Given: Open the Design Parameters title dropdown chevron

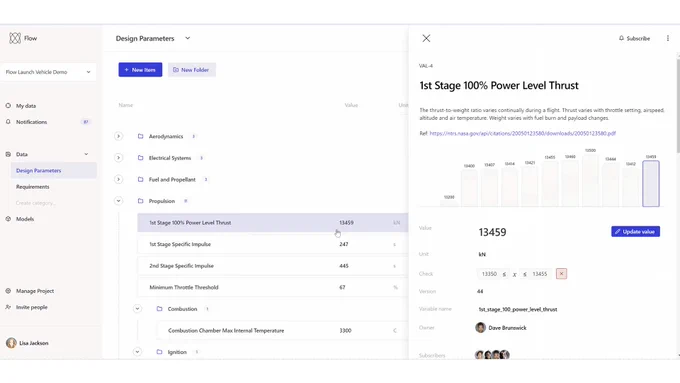Looking at the screenshot, I should [x=187, y=38].
